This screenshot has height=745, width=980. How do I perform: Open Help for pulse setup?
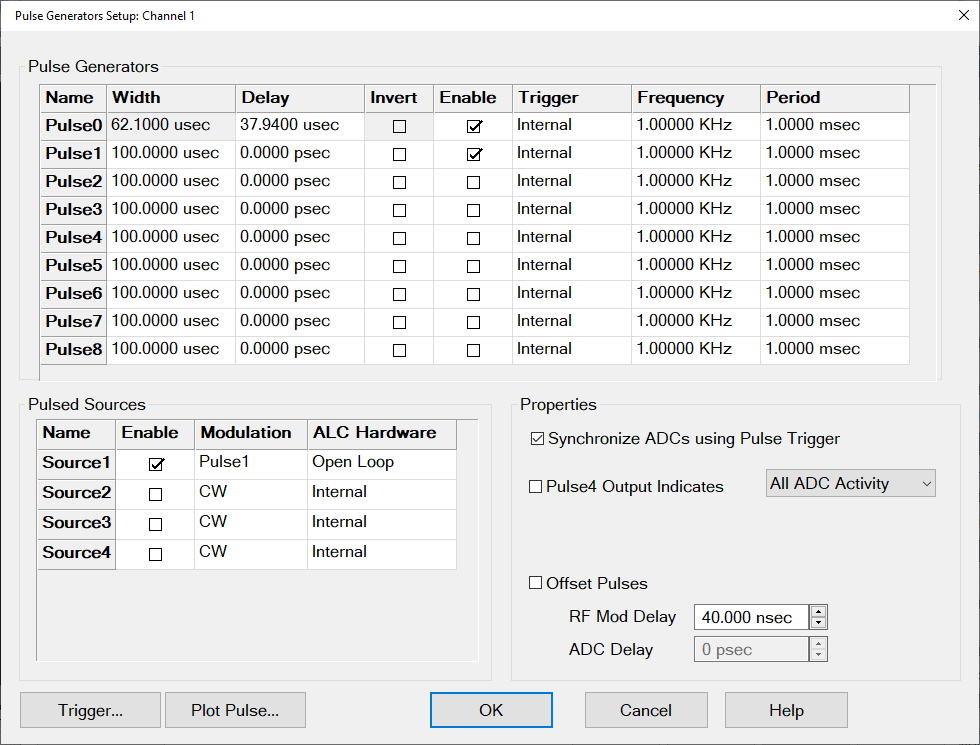pos(786,711)
